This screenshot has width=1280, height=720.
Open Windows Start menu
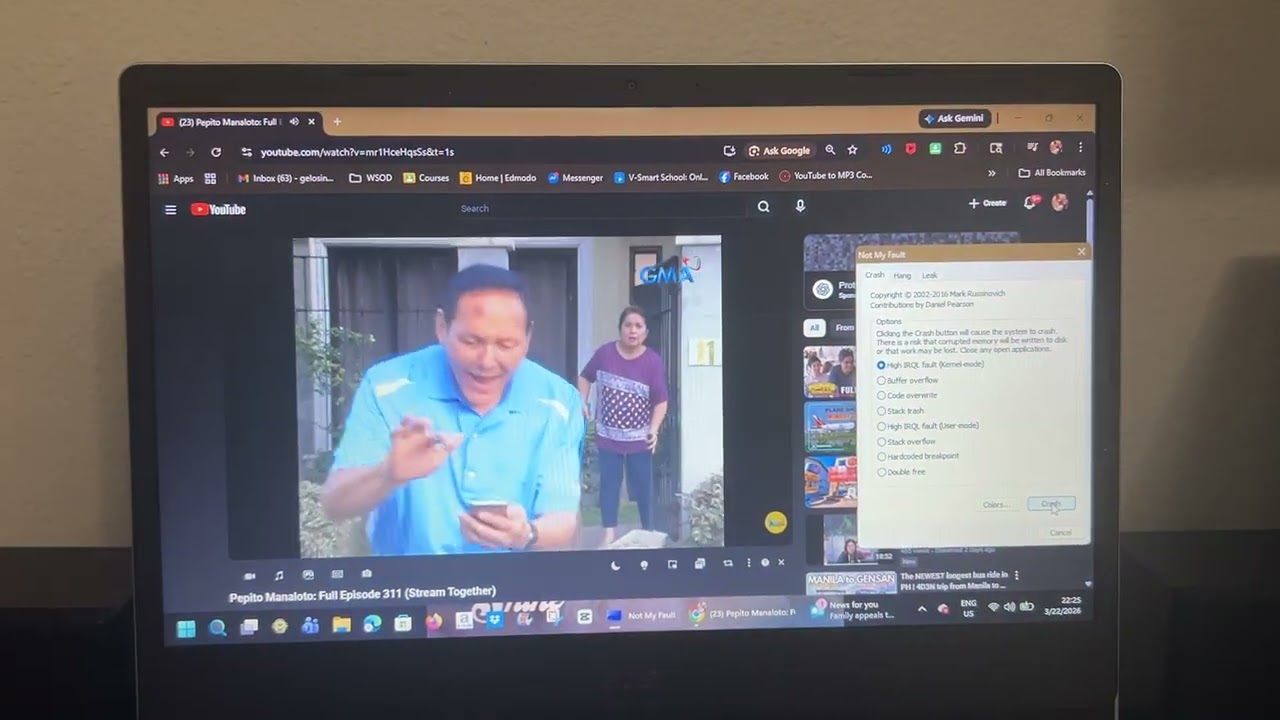(186, 628)
